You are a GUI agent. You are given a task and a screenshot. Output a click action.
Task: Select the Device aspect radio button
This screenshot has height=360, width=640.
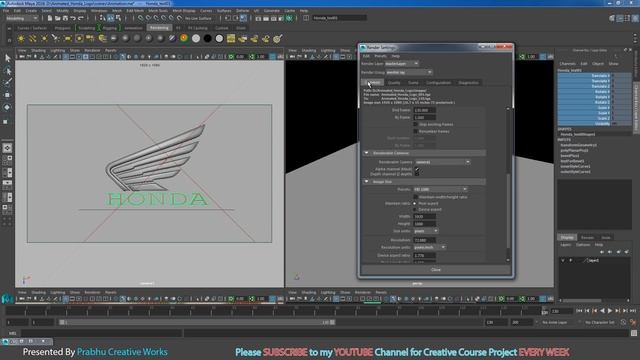pyautogui.click(x=415, y=209)
